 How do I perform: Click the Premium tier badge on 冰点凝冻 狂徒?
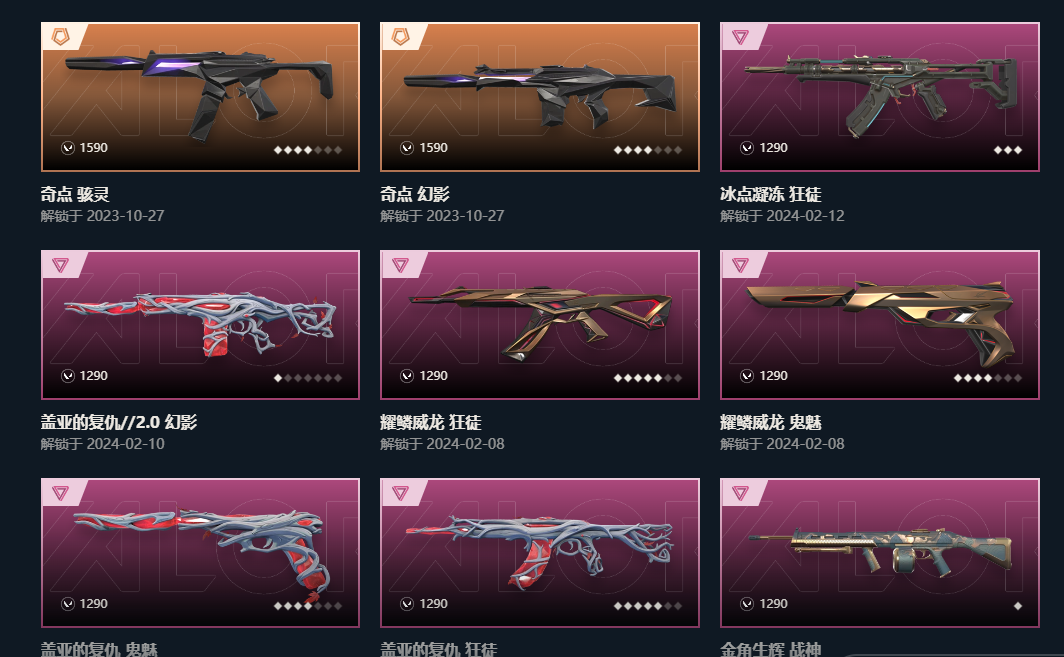click(x=740, y=37)
